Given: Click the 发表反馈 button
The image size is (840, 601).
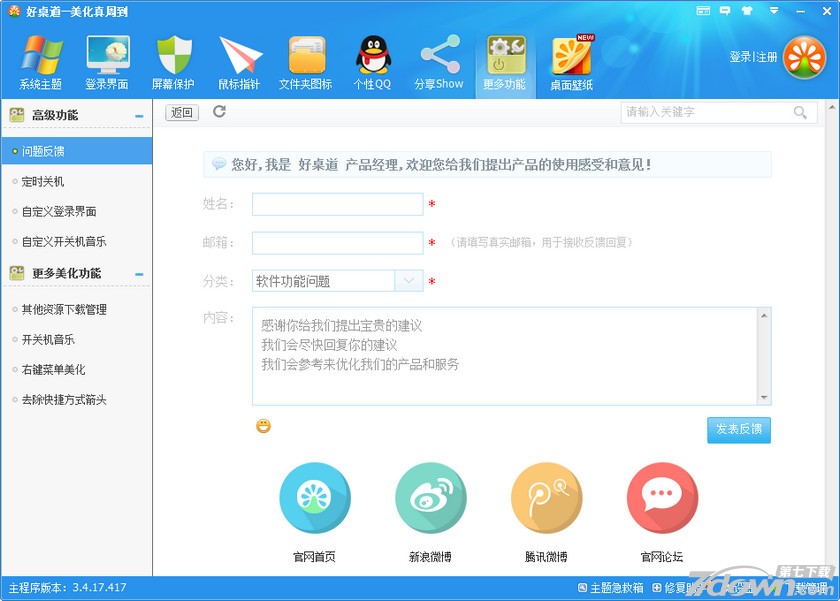Looking at the screenshot, I should click(x=739, y=430).
